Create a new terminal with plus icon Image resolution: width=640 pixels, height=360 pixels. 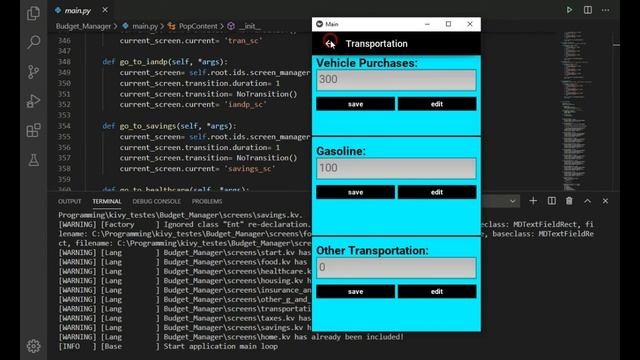533,201
